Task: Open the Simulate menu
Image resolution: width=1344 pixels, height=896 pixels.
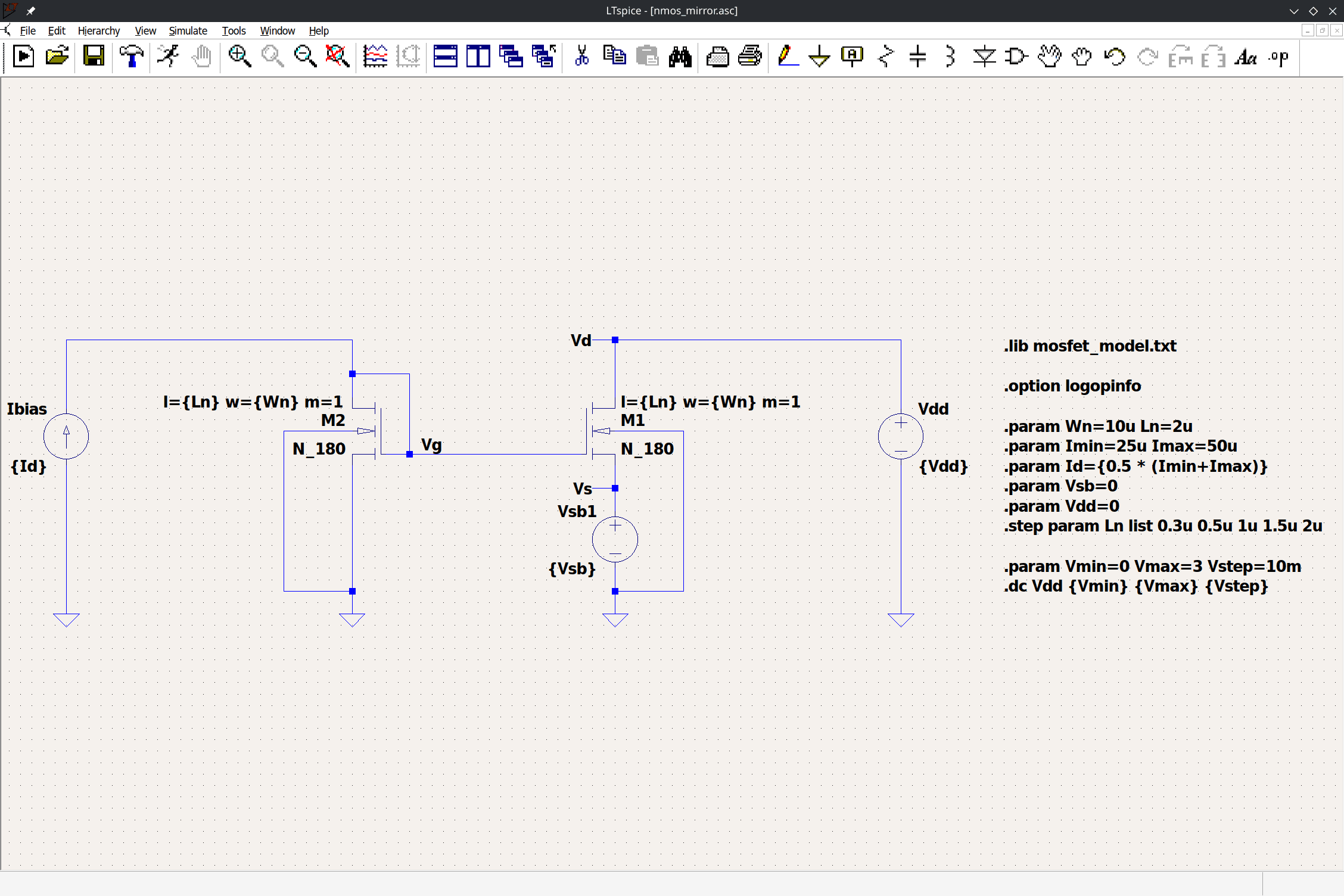Action: click(x=188, y=31)
